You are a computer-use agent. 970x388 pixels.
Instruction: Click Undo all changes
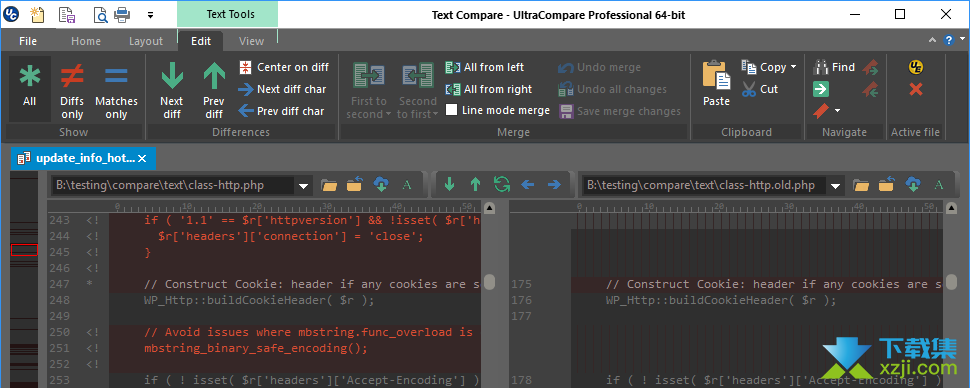(x=612, y=90)
